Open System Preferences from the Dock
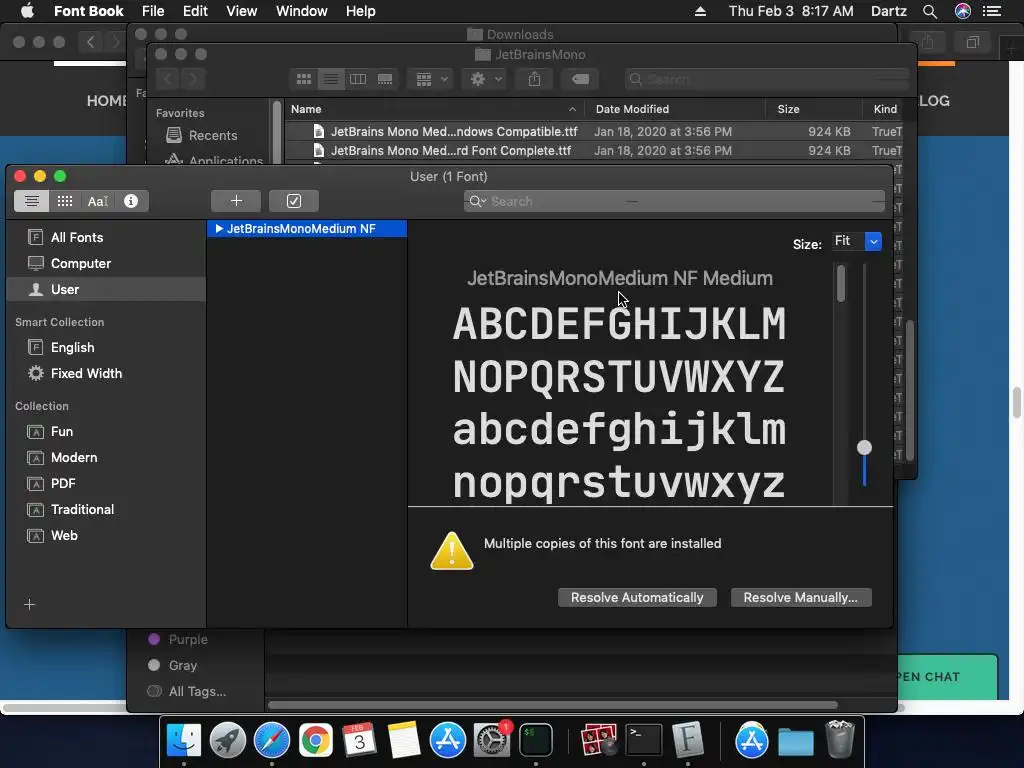Viewport: 1024px width, 768px height. (x=492, y=741)
